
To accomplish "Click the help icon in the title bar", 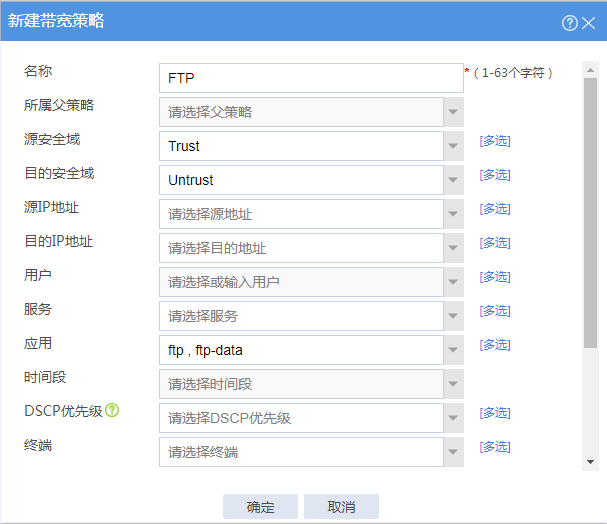I will coord(570,22).
